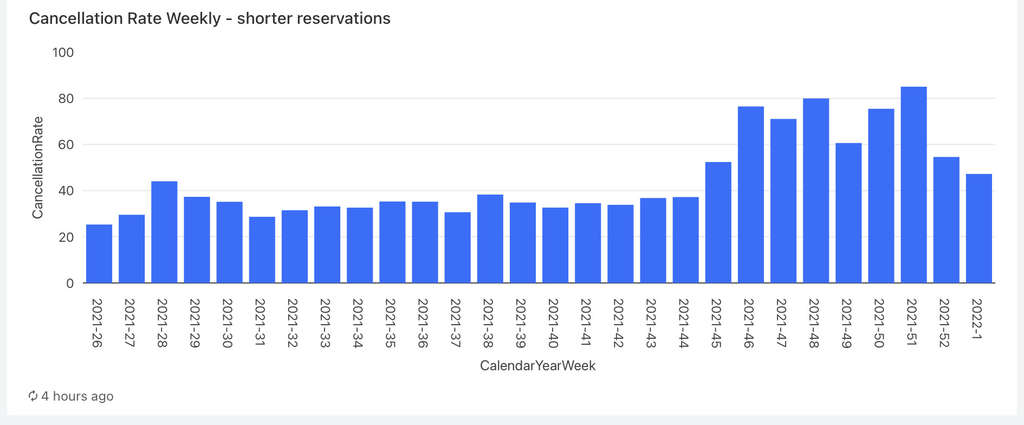Image resolution: width=1024 pixels, height=425 pixels.
Task: Click the 2021-28 week bar
Action: [164, 232]
